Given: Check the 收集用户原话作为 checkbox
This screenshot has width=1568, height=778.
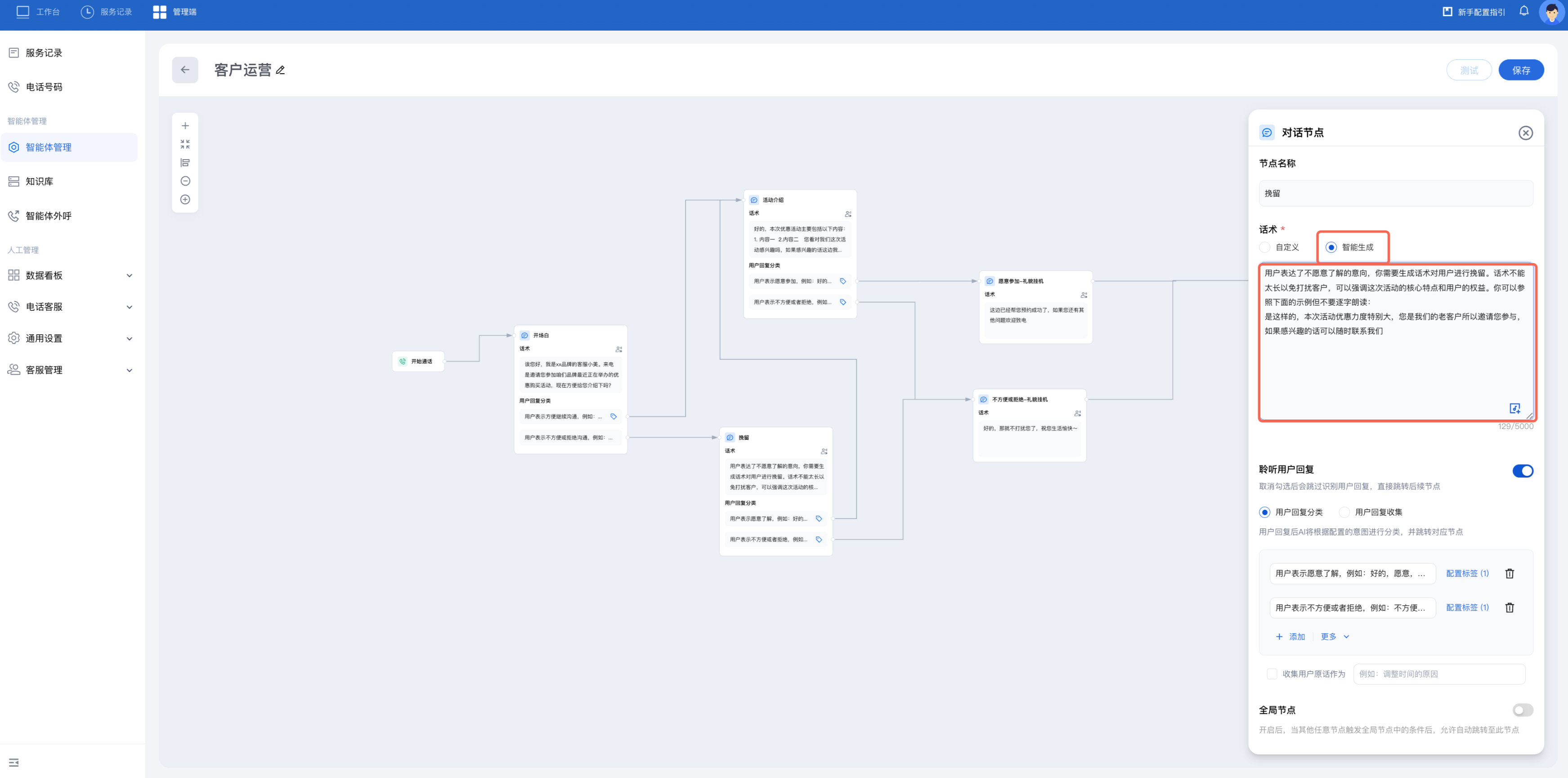Looking at the screenshot, I should click(x=1272, y=674).
